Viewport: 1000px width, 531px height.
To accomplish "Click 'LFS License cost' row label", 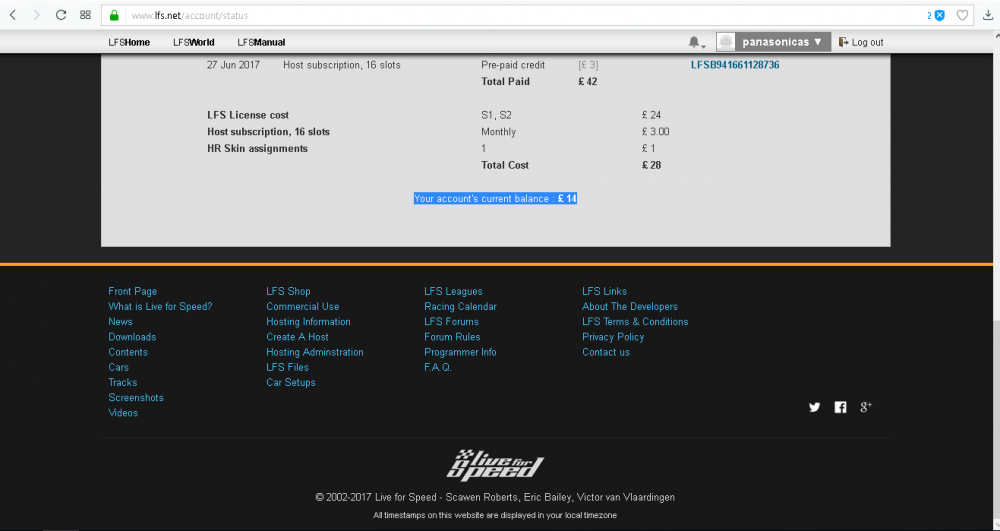I will pyautogui.click(x=248, y=115).
